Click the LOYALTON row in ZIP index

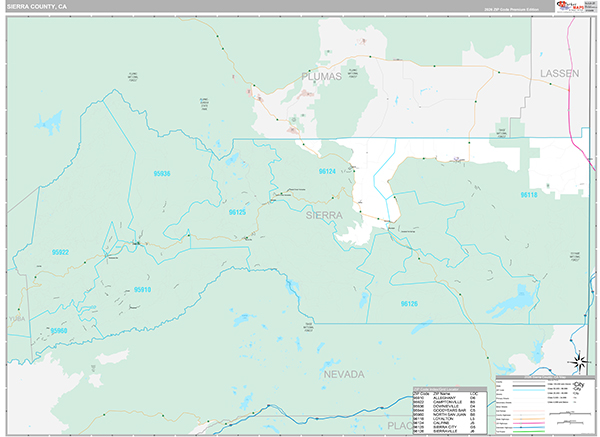pos(445,419)
